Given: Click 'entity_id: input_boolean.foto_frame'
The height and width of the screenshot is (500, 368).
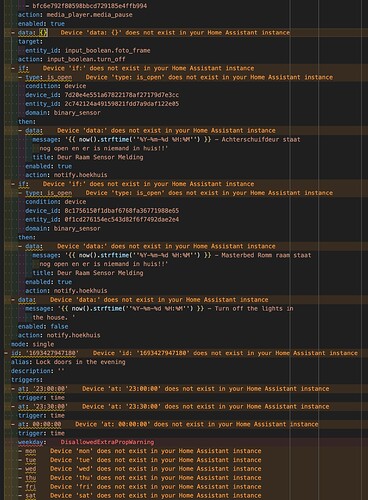Looking at the screenshot, I should [x=88, y=50].
